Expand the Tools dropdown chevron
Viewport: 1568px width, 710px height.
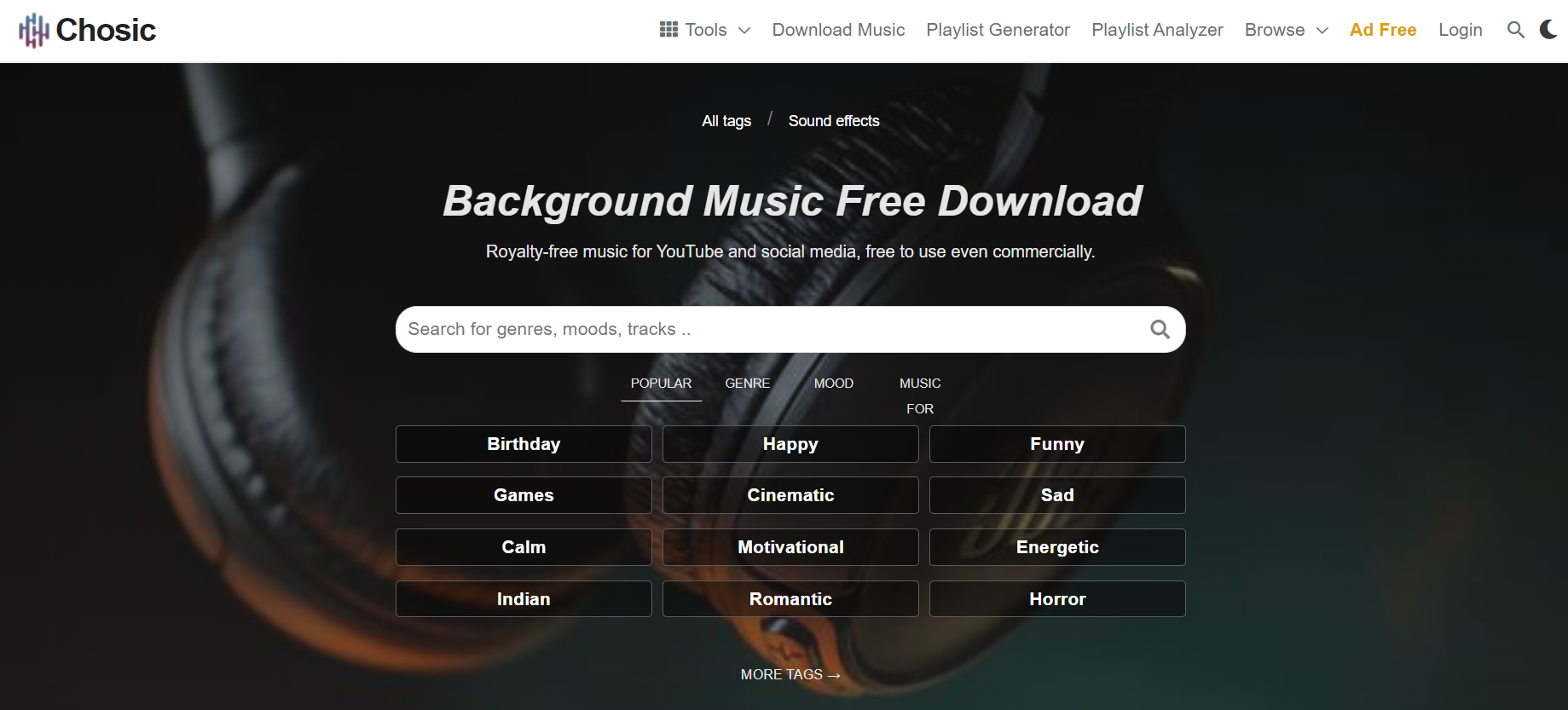pyautogui.click(x=744, y=31)
